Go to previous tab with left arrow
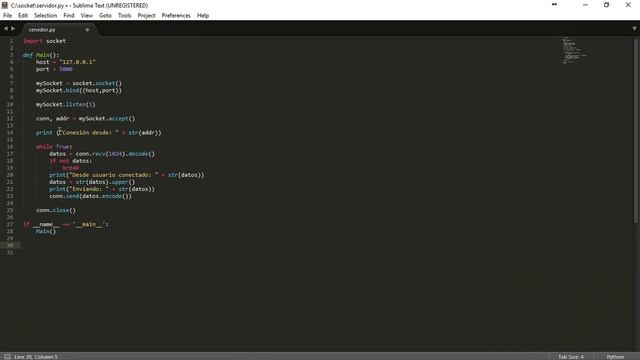 pyautogui.click(x=6, y=29)
